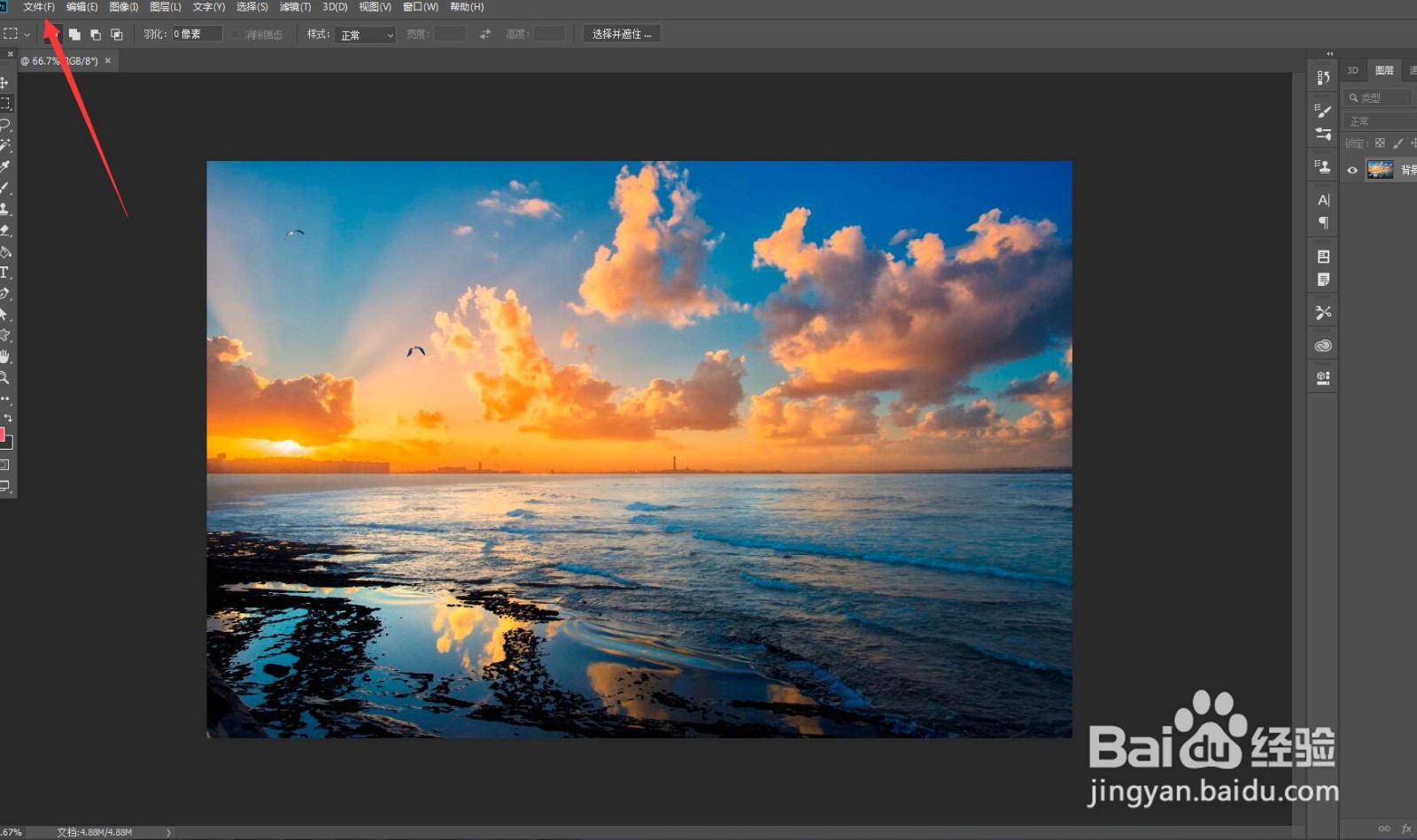Open the 图像(I) menu
The height and width of the screenshot is (840, 1417).
pos(124,7)
